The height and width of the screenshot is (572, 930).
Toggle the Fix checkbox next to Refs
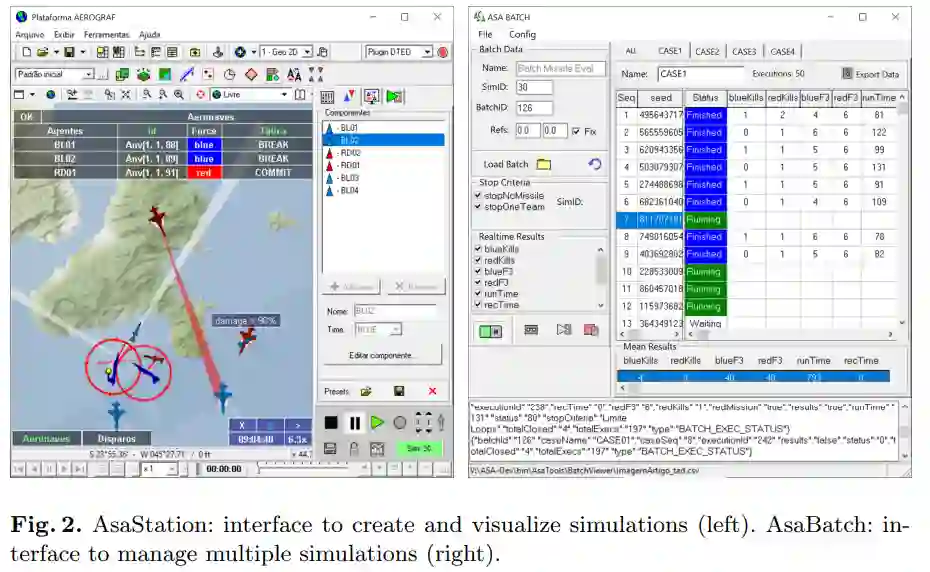[x=576, y=131]
